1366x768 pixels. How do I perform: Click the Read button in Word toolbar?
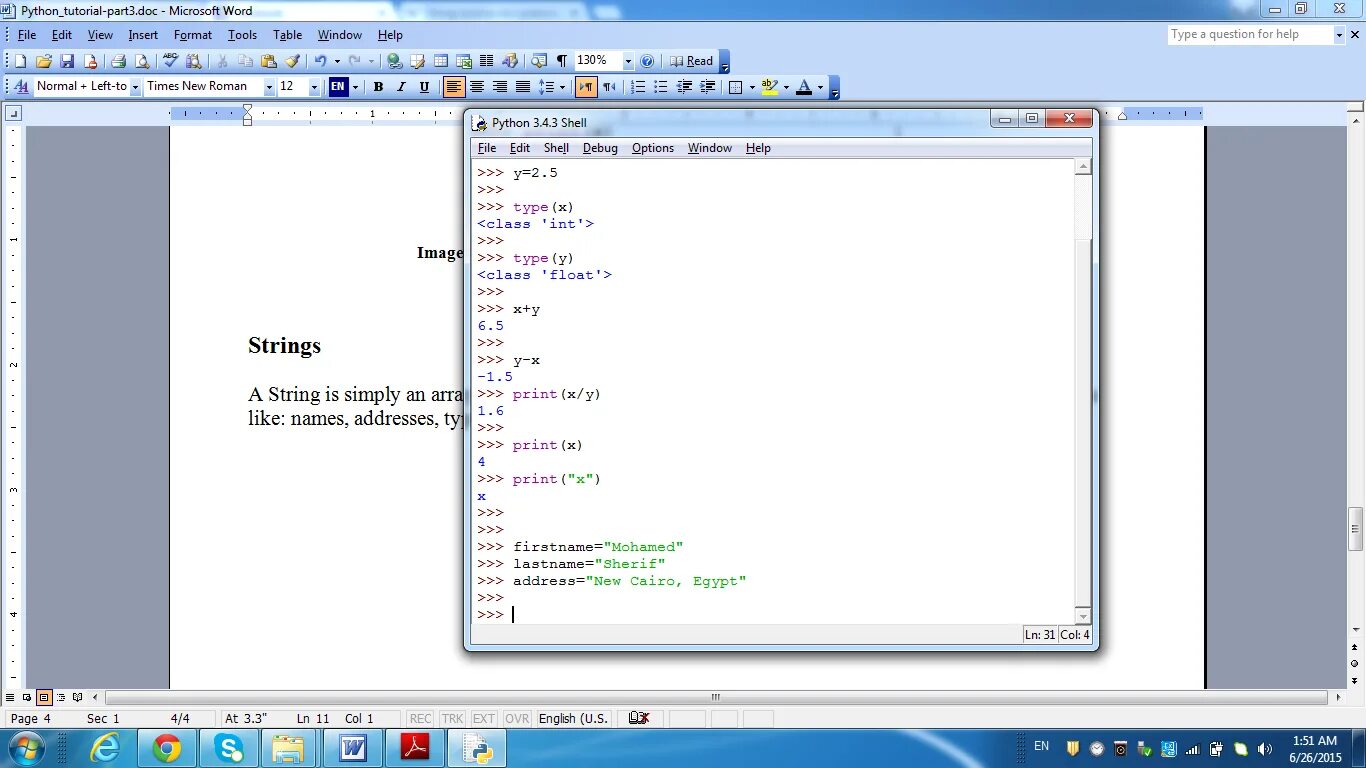[691, 61]
